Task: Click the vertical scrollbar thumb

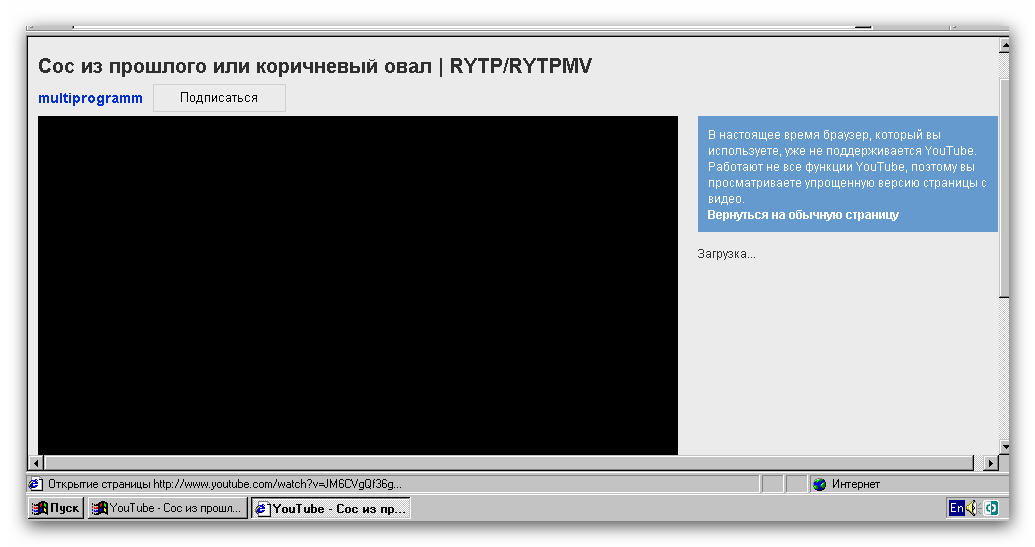Action: [1004, 188]
